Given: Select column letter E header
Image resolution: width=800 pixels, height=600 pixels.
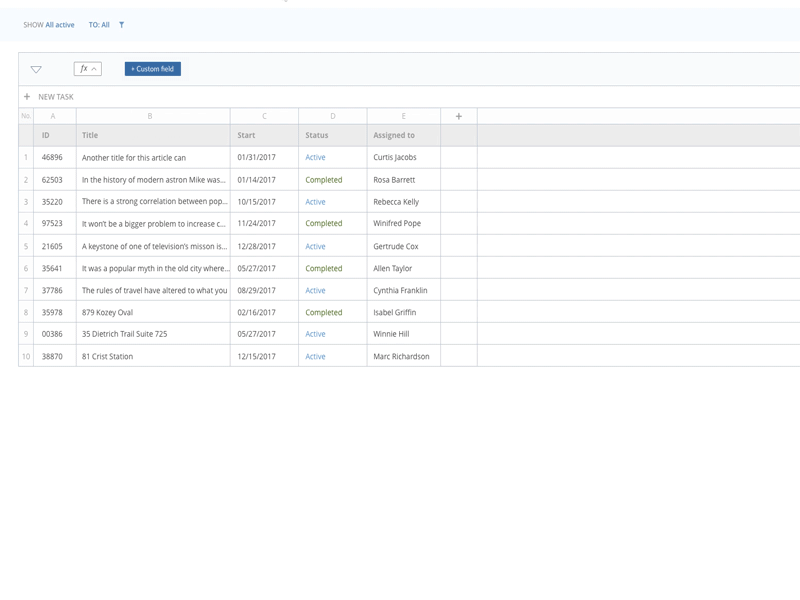Looking at the screenshot, I should [404, 116].
